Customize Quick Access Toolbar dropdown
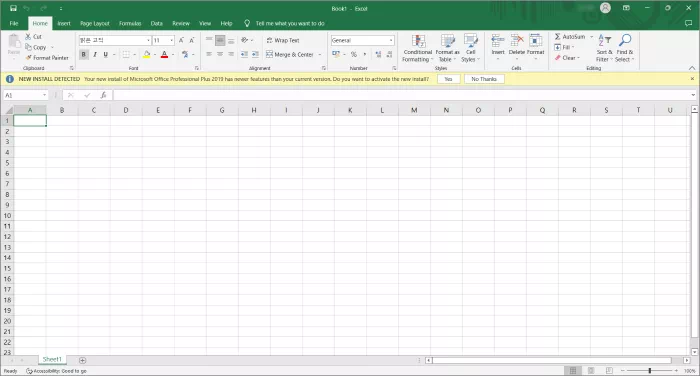Image resolution: width=700 pixels, height=376 pixels. tap(61, 8)
